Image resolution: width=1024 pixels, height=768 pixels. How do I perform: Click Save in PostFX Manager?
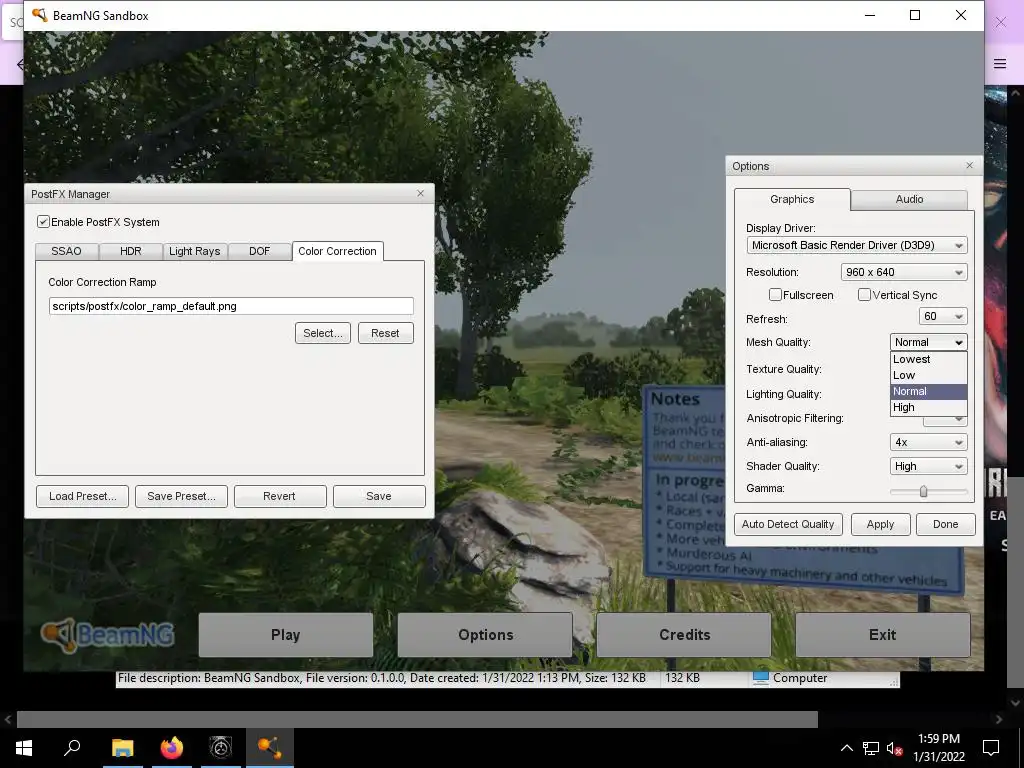379,496
